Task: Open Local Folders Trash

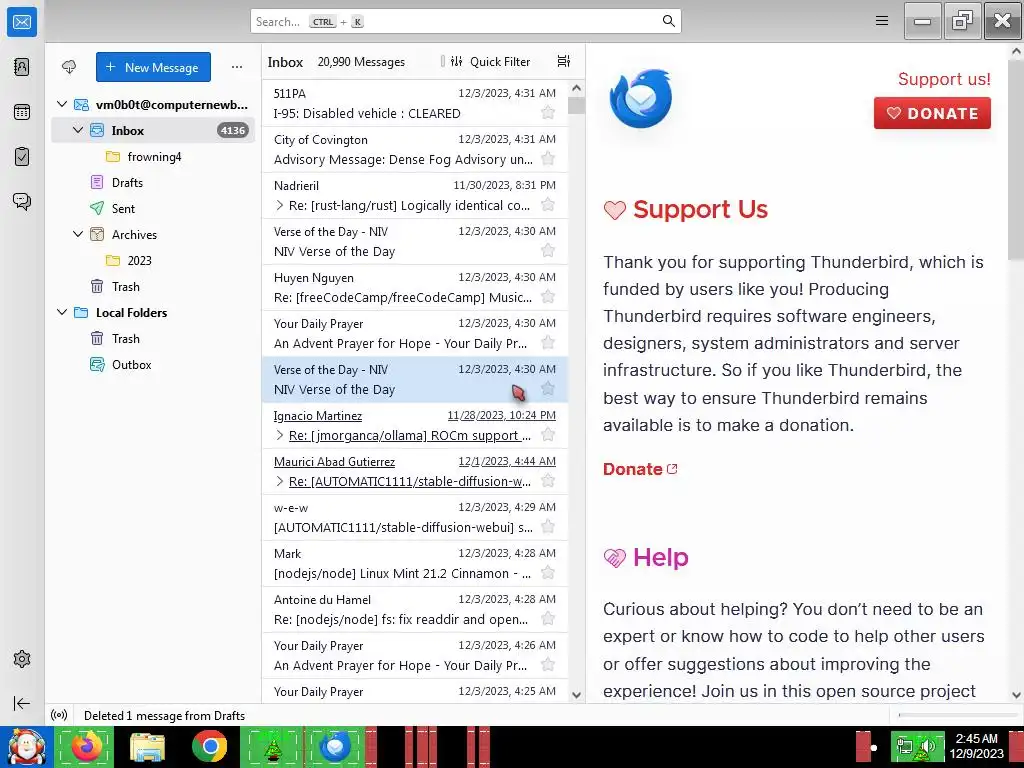Action: (x=153, y=338)
